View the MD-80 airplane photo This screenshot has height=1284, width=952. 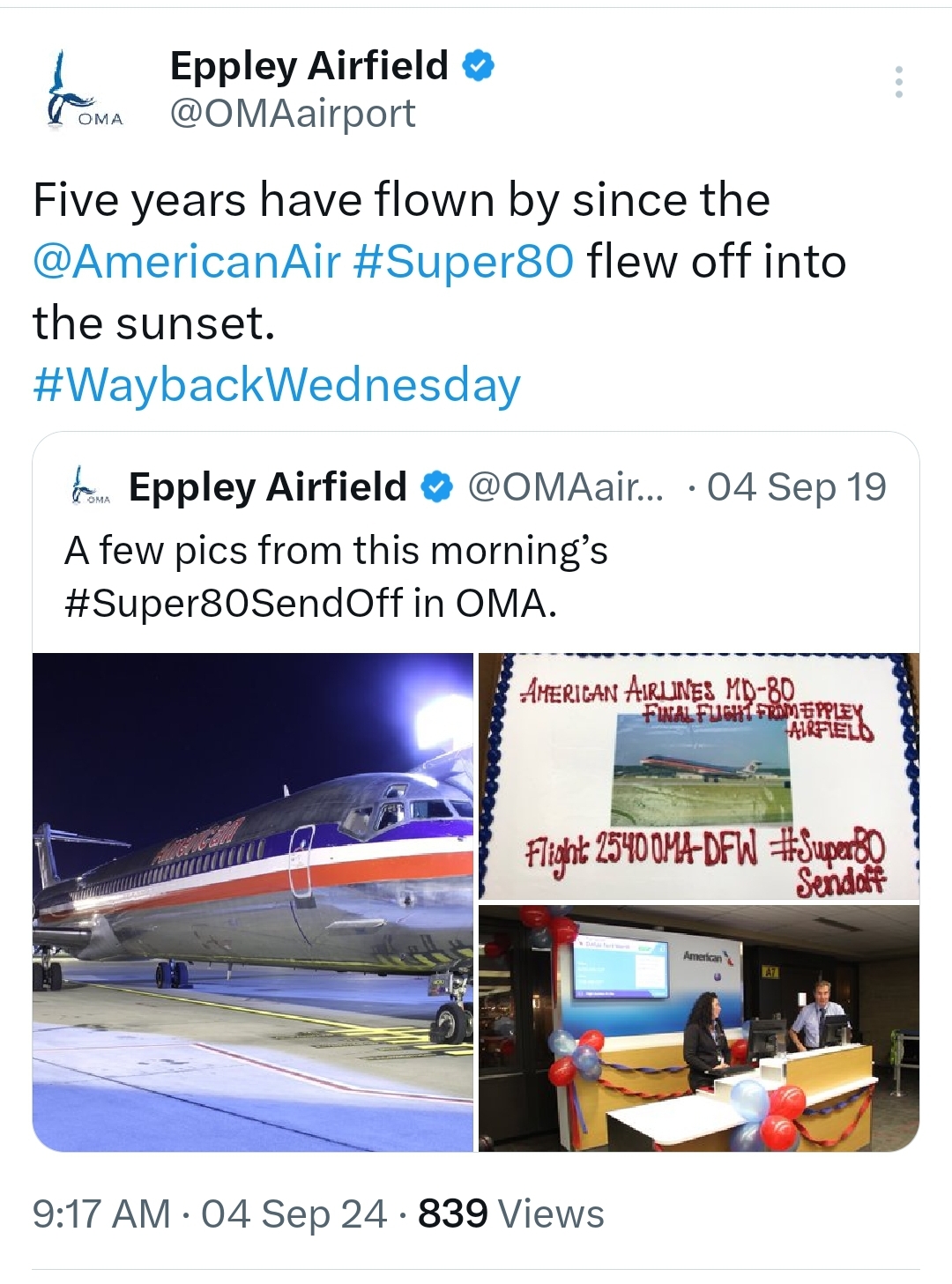pyautogui.click(x=253, y=902)
